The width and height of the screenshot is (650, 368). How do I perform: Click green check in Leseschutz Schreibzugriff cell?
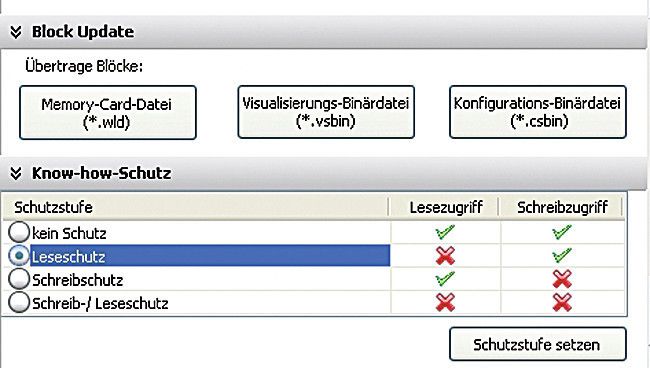(x=562, y=255)
